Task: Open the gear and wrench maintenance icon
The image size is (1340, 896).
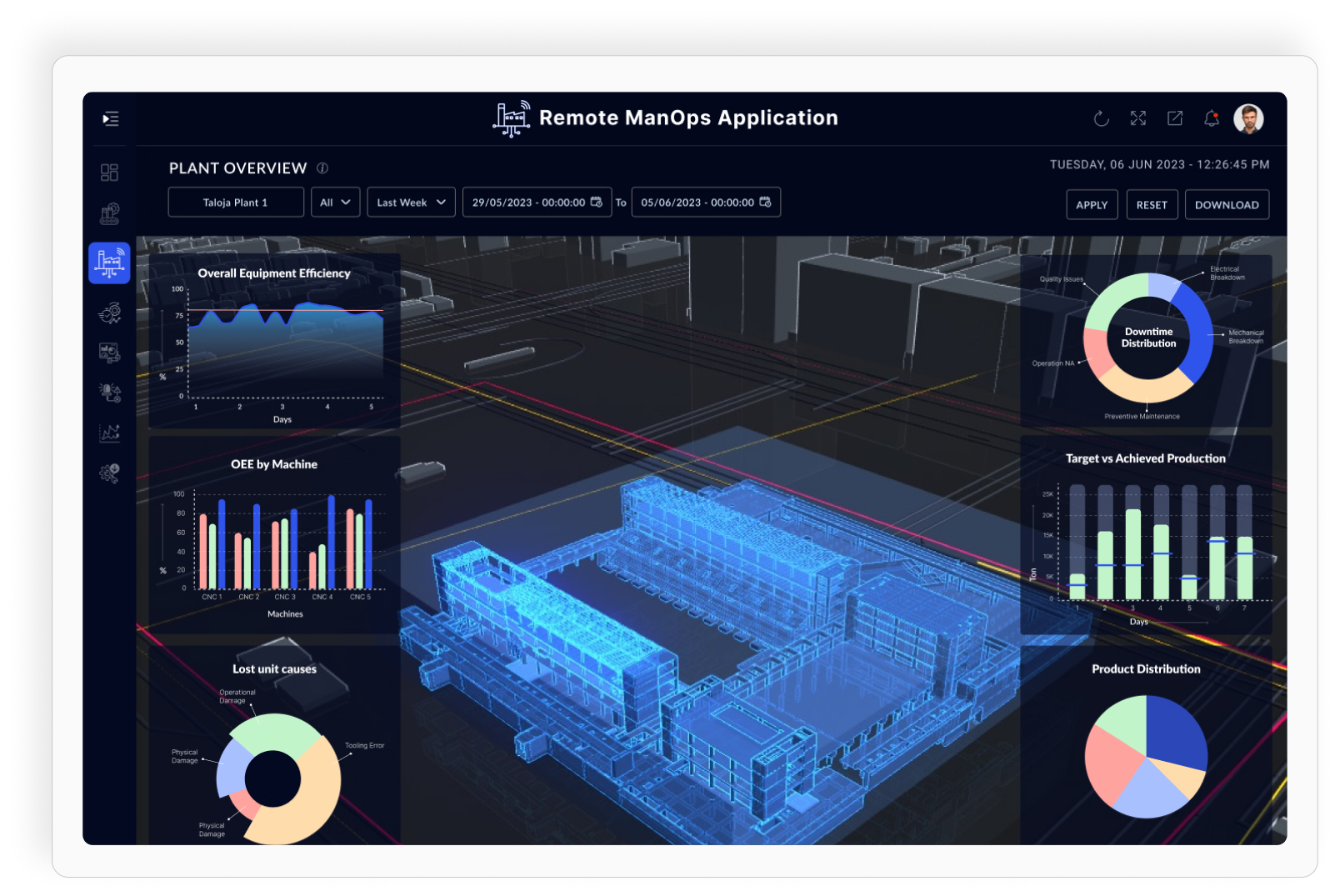Action: click(x=109, y=473)
